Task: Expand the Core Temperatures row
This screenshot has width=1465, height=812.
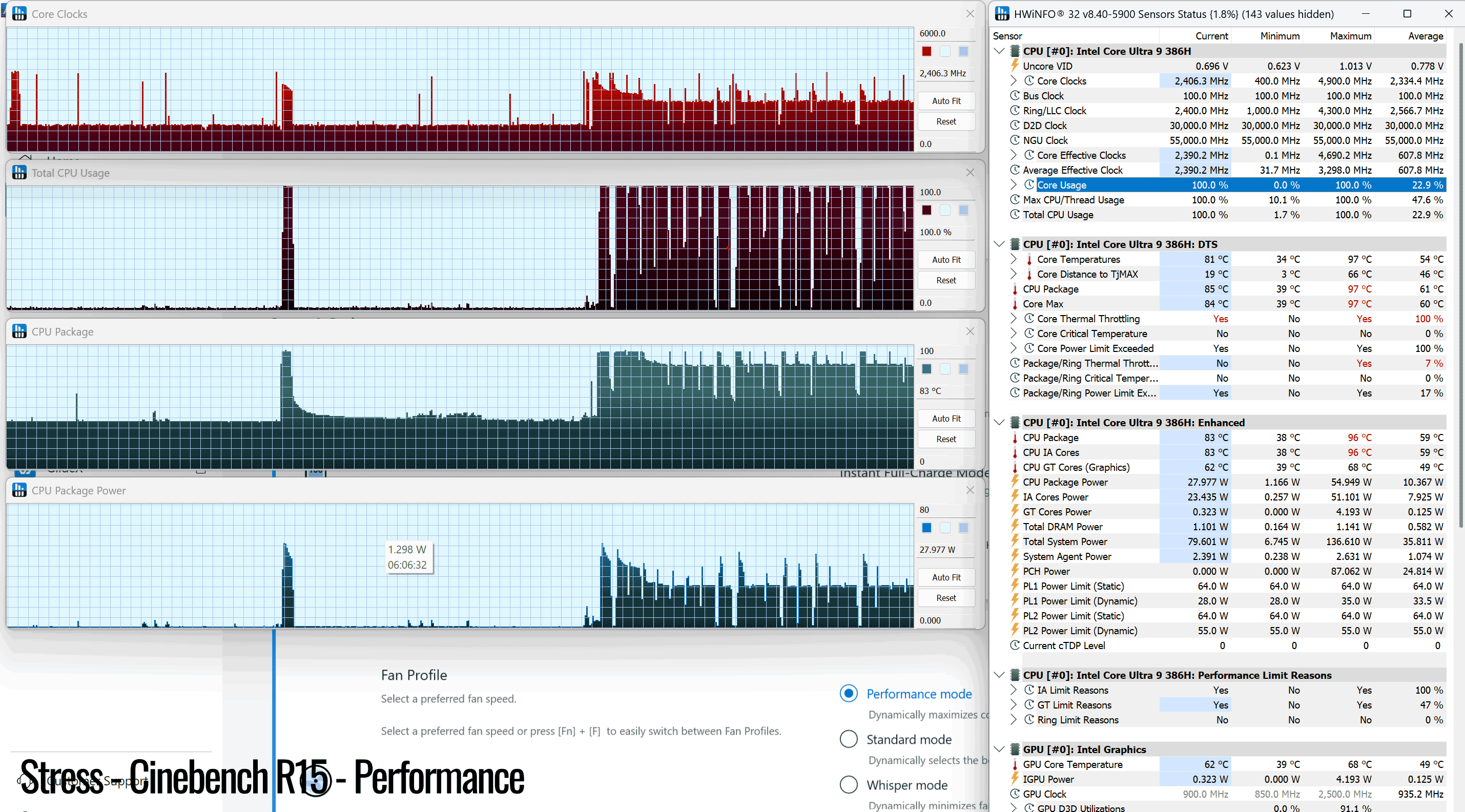Action: pos(1014,259)
